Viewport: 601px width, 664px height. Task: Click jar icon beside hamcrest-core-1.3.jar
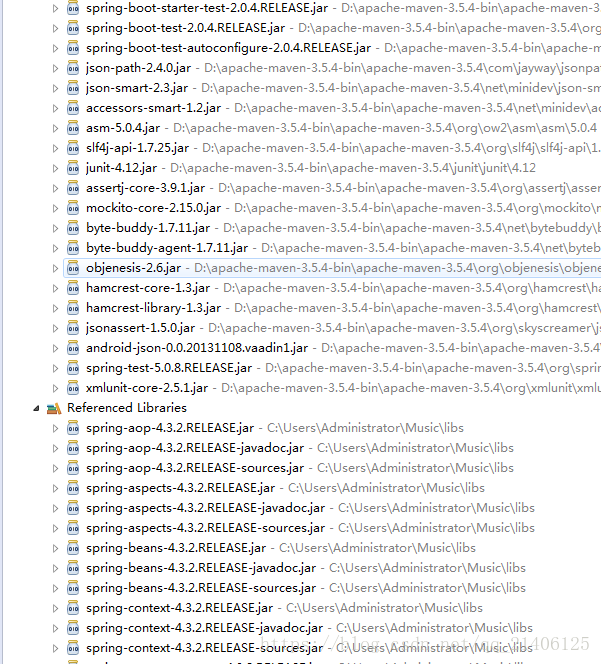point(73,288)
